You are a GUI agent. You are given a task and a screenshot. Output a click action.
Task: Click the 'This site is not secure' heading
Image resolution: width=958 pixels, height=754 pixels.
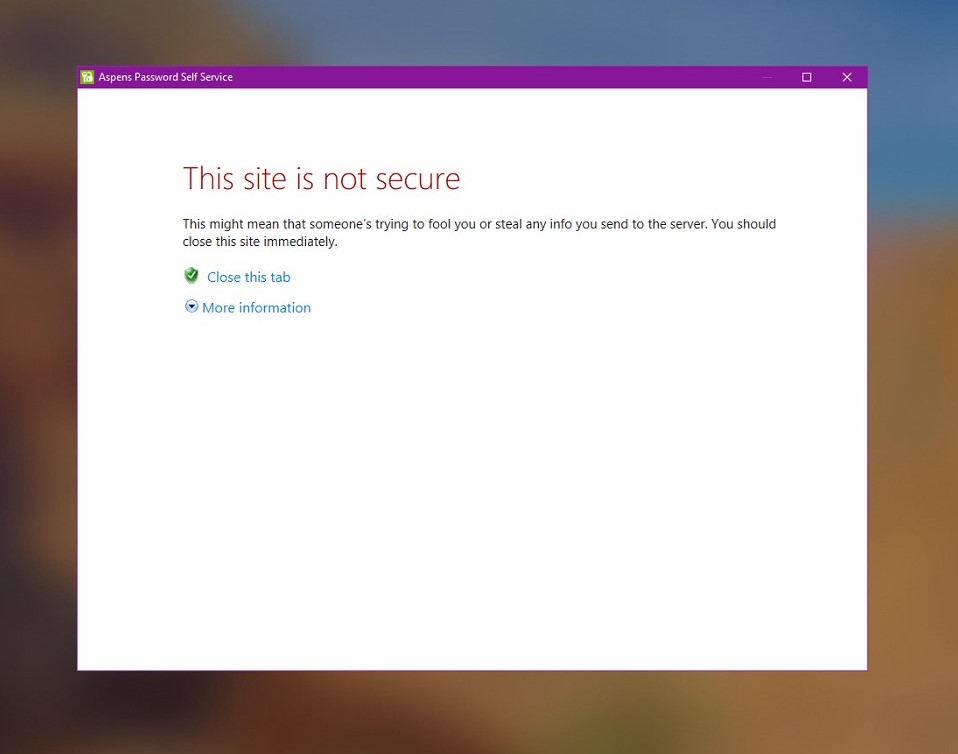pyautogui.click(x=321, y=179)
